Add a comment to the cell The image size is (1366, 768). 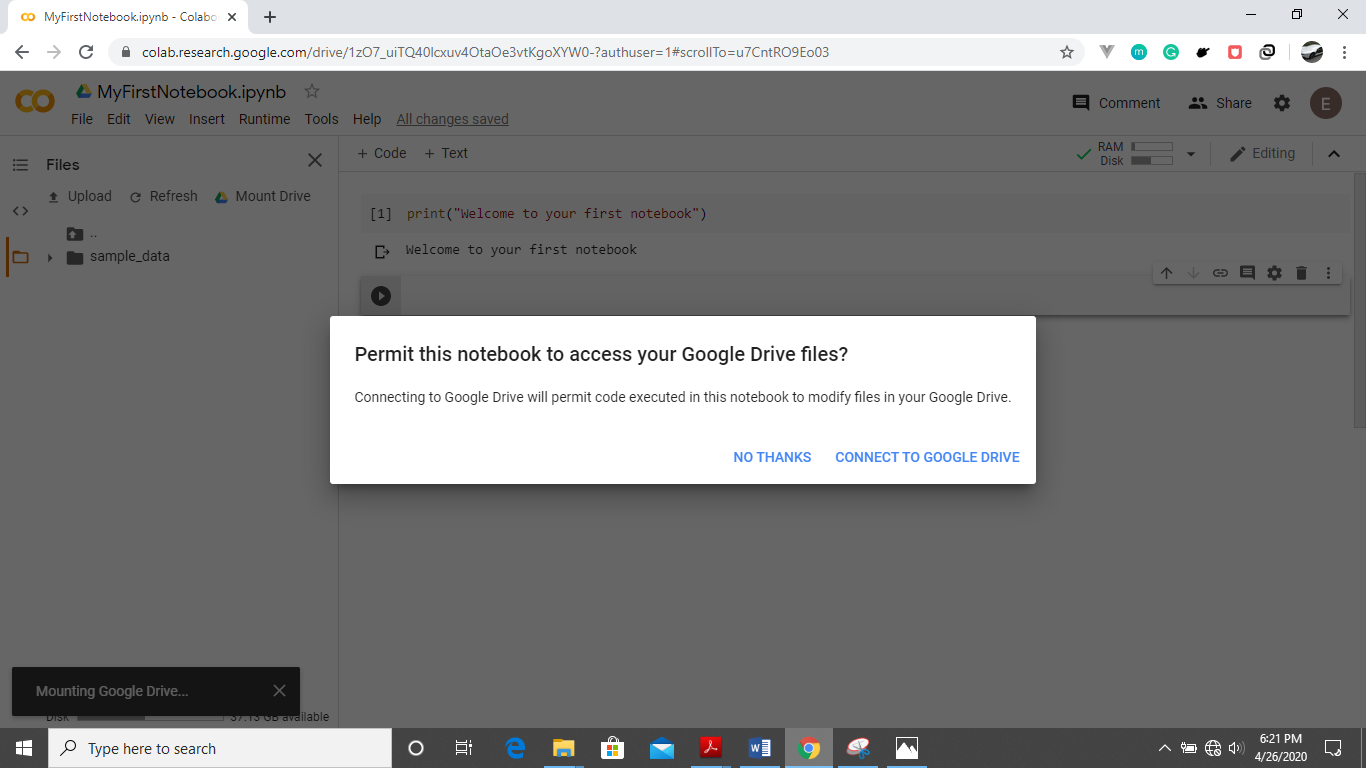point(1247,273)
